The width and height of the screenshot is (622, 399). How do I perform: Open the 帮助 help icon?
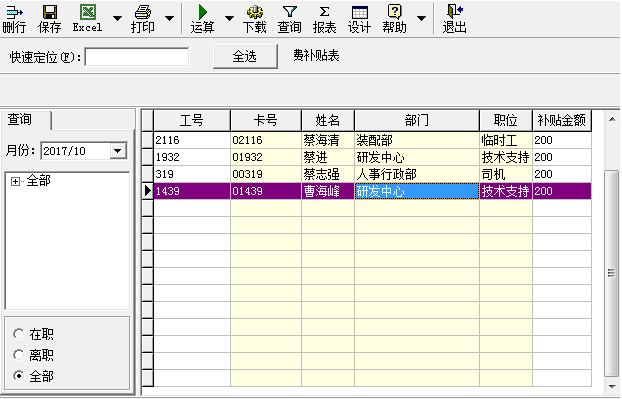pyautogui.click(x=394, y=19)
